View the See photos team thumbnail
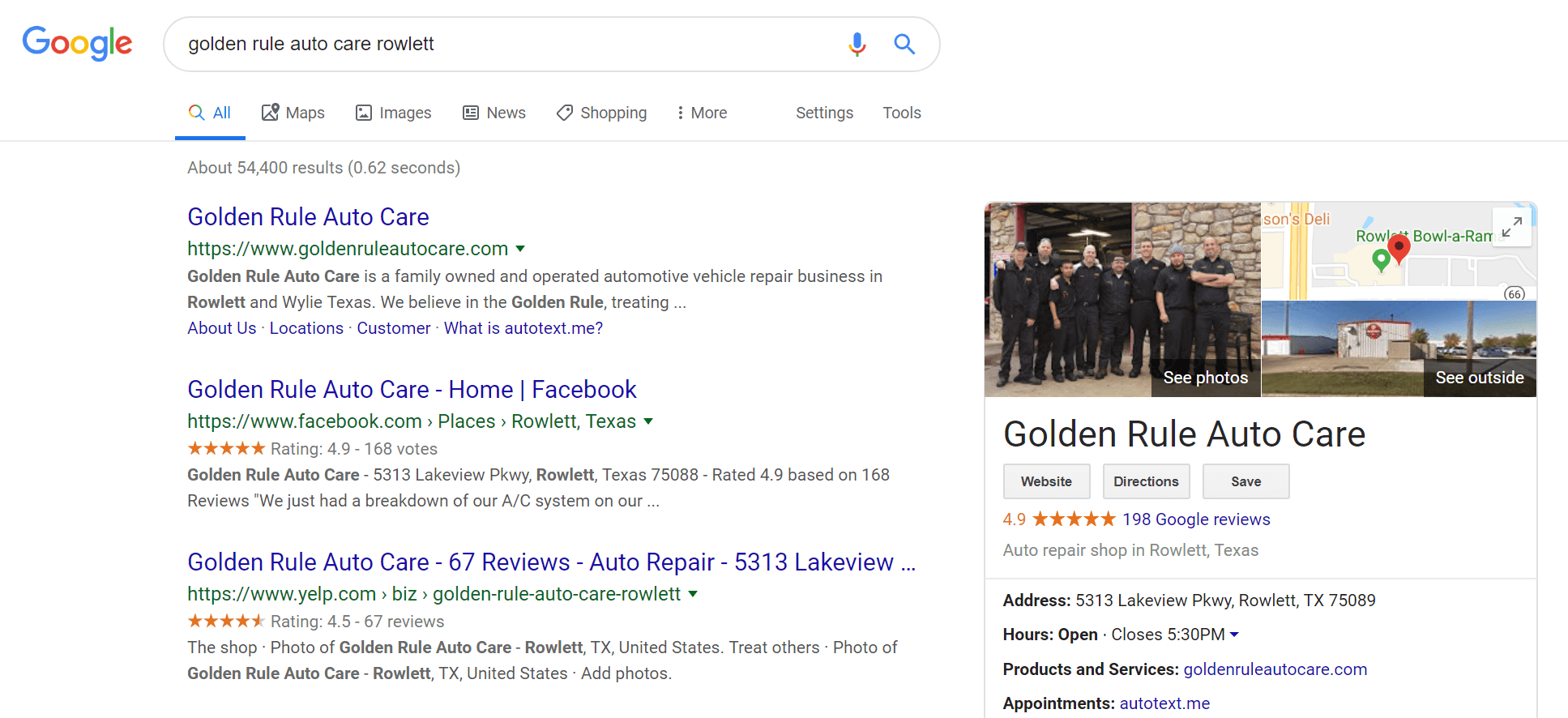This screenshot has height=718, width=1568. (x=1122, y=299)
